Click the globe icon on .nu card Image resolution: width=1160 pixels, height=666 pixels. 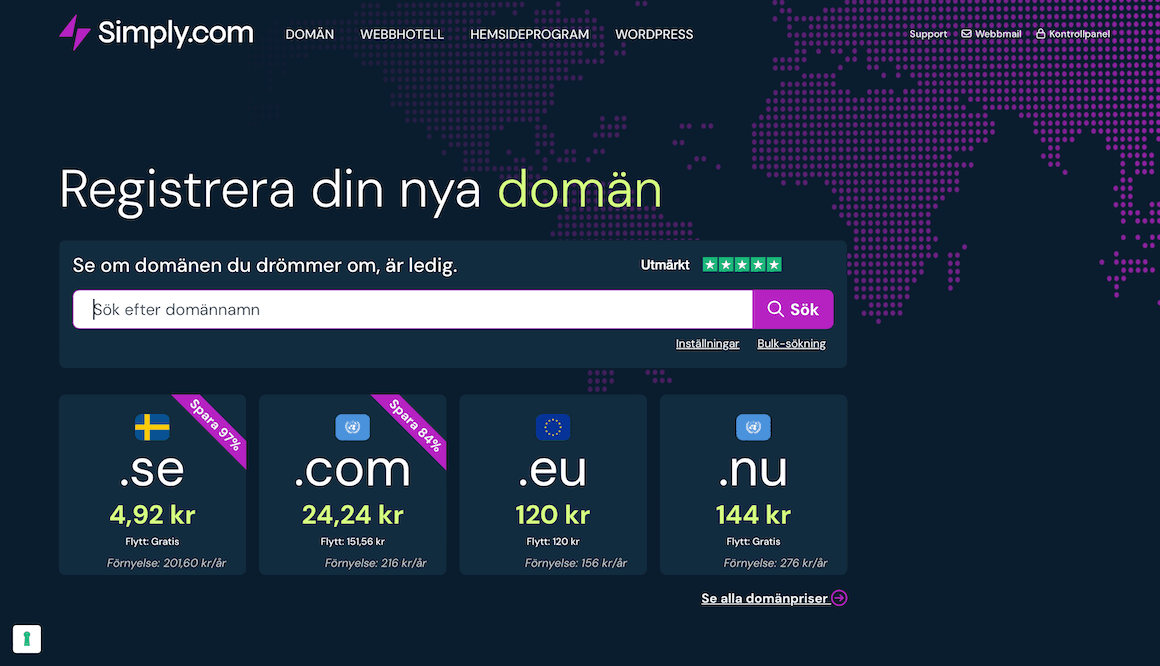click(x=753, y=427)
